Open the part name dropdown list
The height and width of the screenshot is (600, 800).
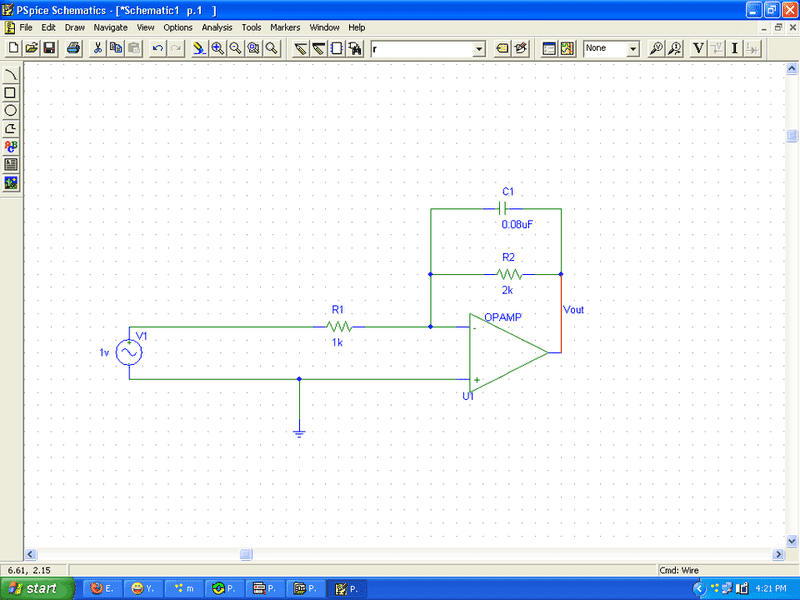click(x=479, y=48)
